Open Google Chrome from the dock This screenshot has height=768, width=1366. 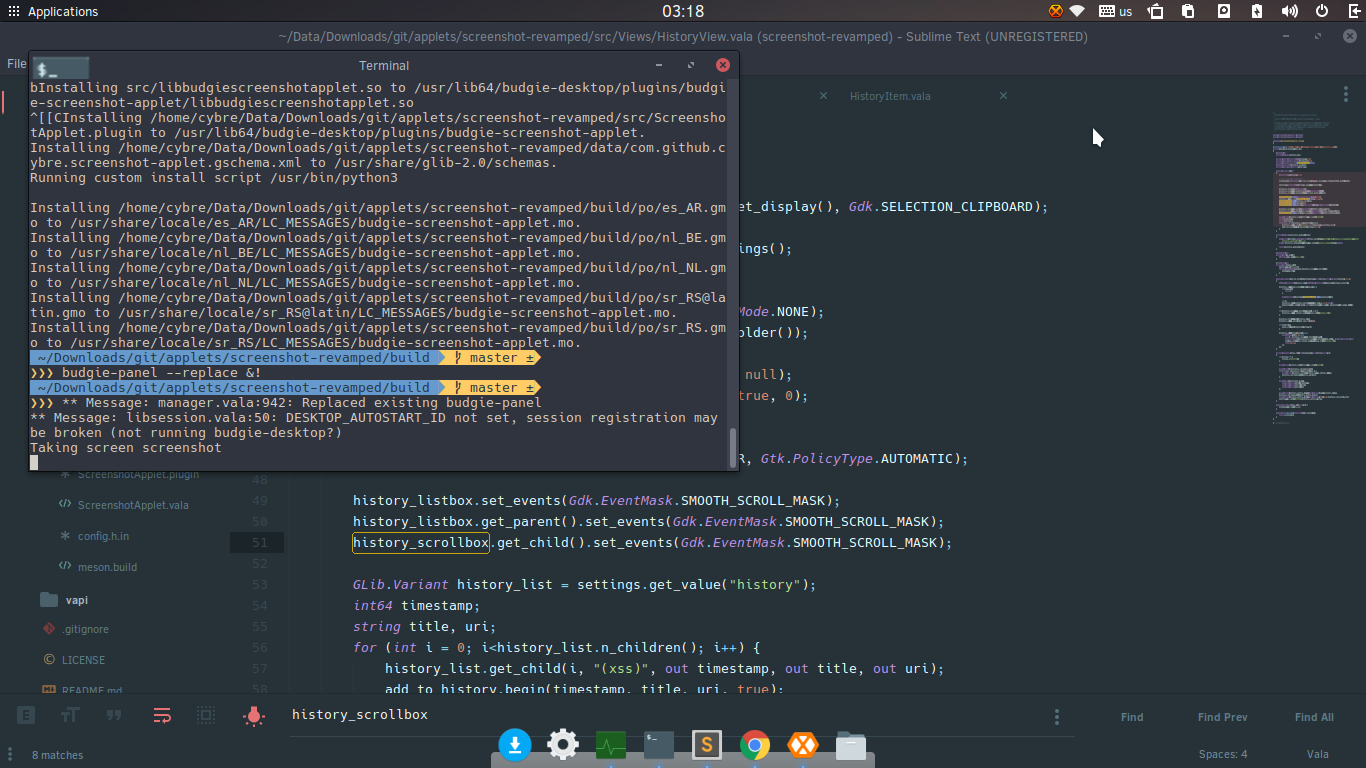click(x=755, y=745)
